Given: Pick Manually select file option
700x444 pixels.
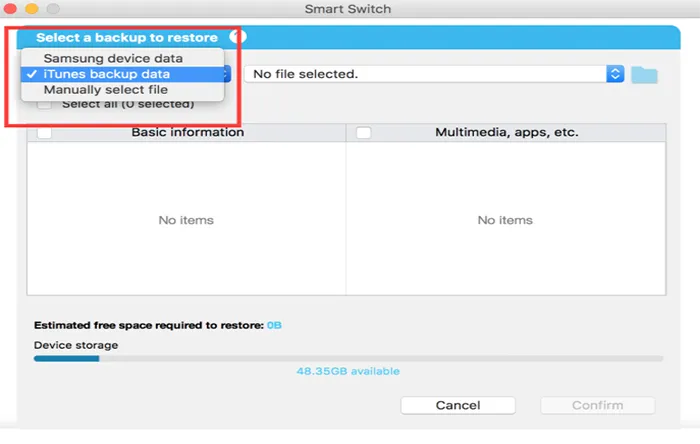Looking at the screenshot, I should tap(120, 89).
